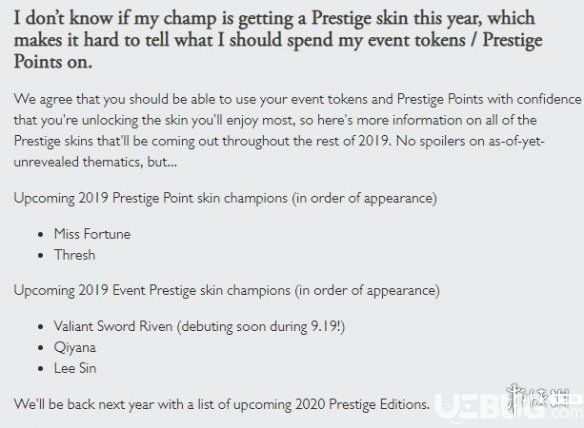Click the 'We agree that you should' paragraph
Image resolution: width=584 pixels, height=428 pixels.
click(297, 130)
